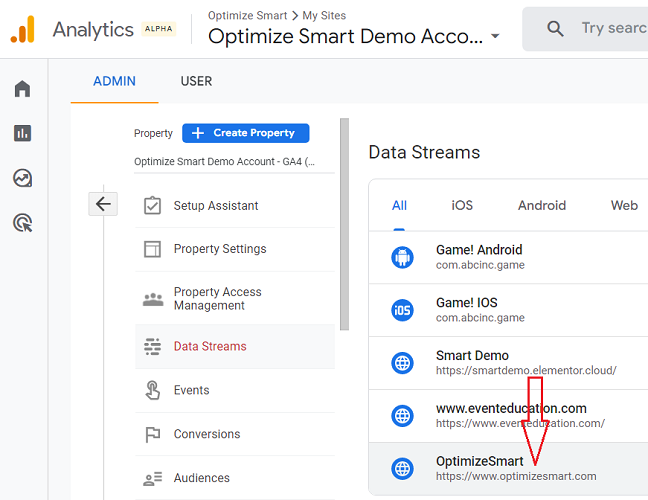Open Events menu item
The image size is (648, 500).
(x=235, y=390)
